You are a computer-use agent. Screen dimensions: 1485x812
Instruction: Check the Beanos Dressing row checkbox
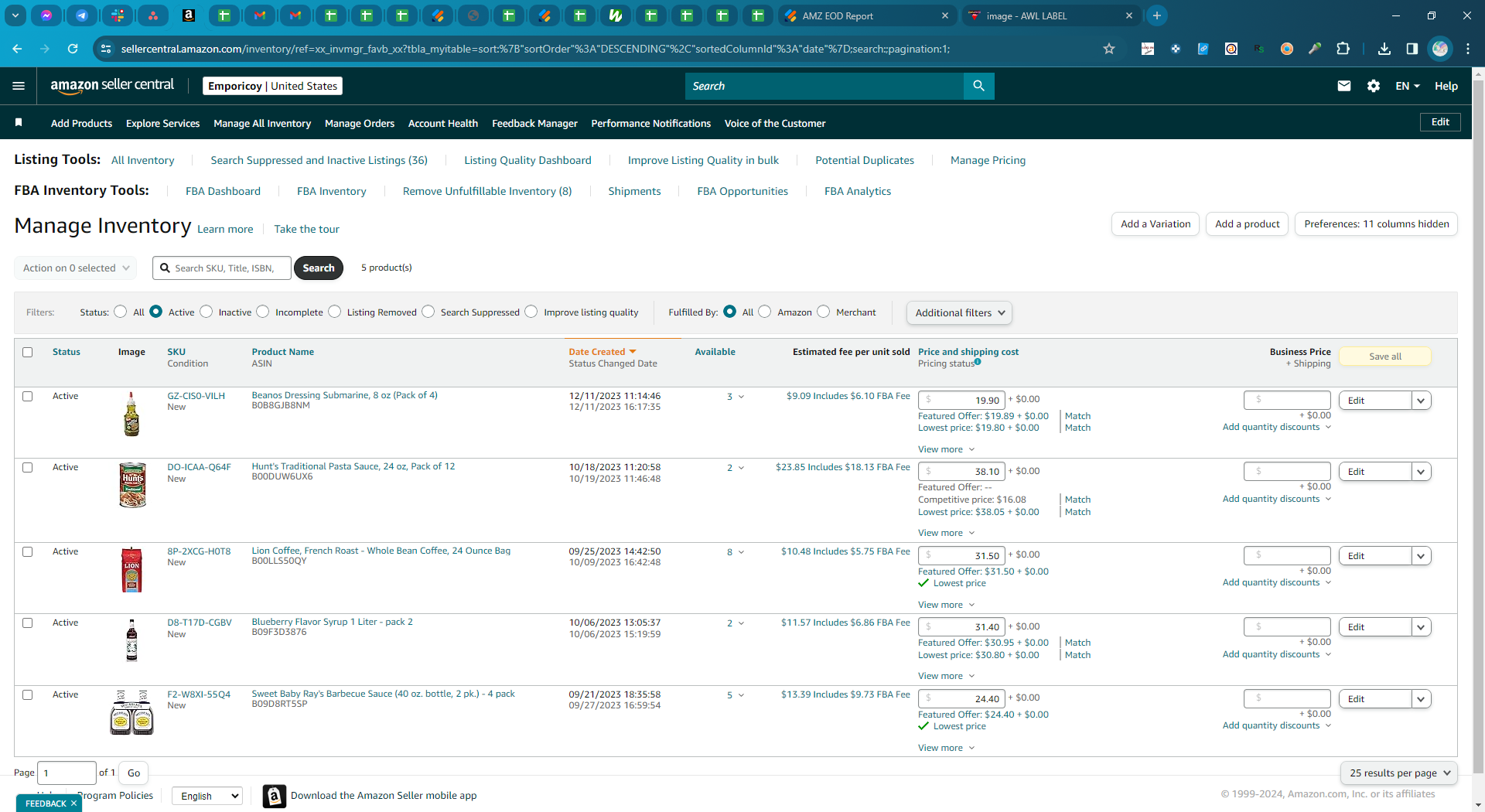[28, 396]
